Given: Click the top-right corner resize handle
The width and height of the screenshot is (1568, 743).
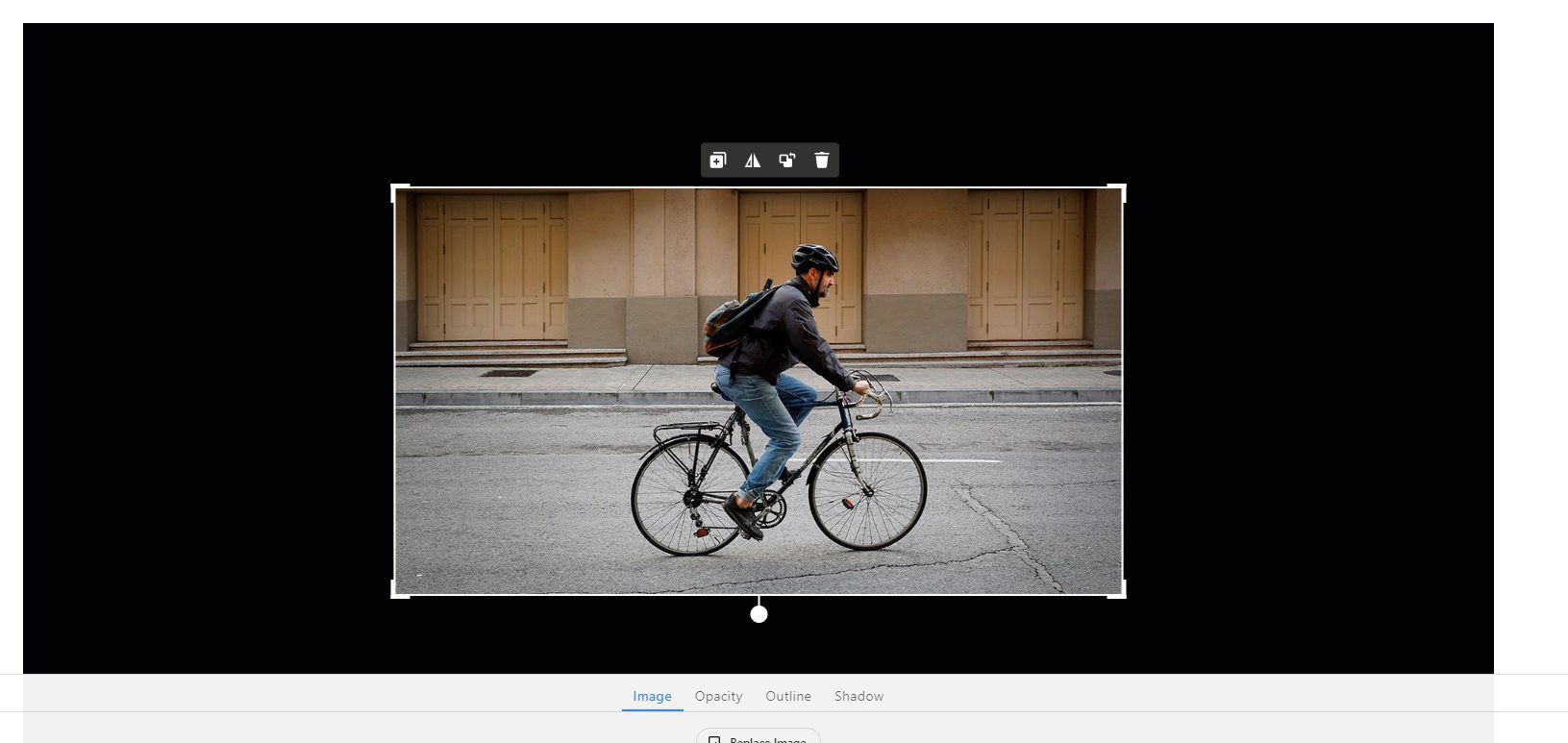Looking at the screenshot, I should 1122,188.
